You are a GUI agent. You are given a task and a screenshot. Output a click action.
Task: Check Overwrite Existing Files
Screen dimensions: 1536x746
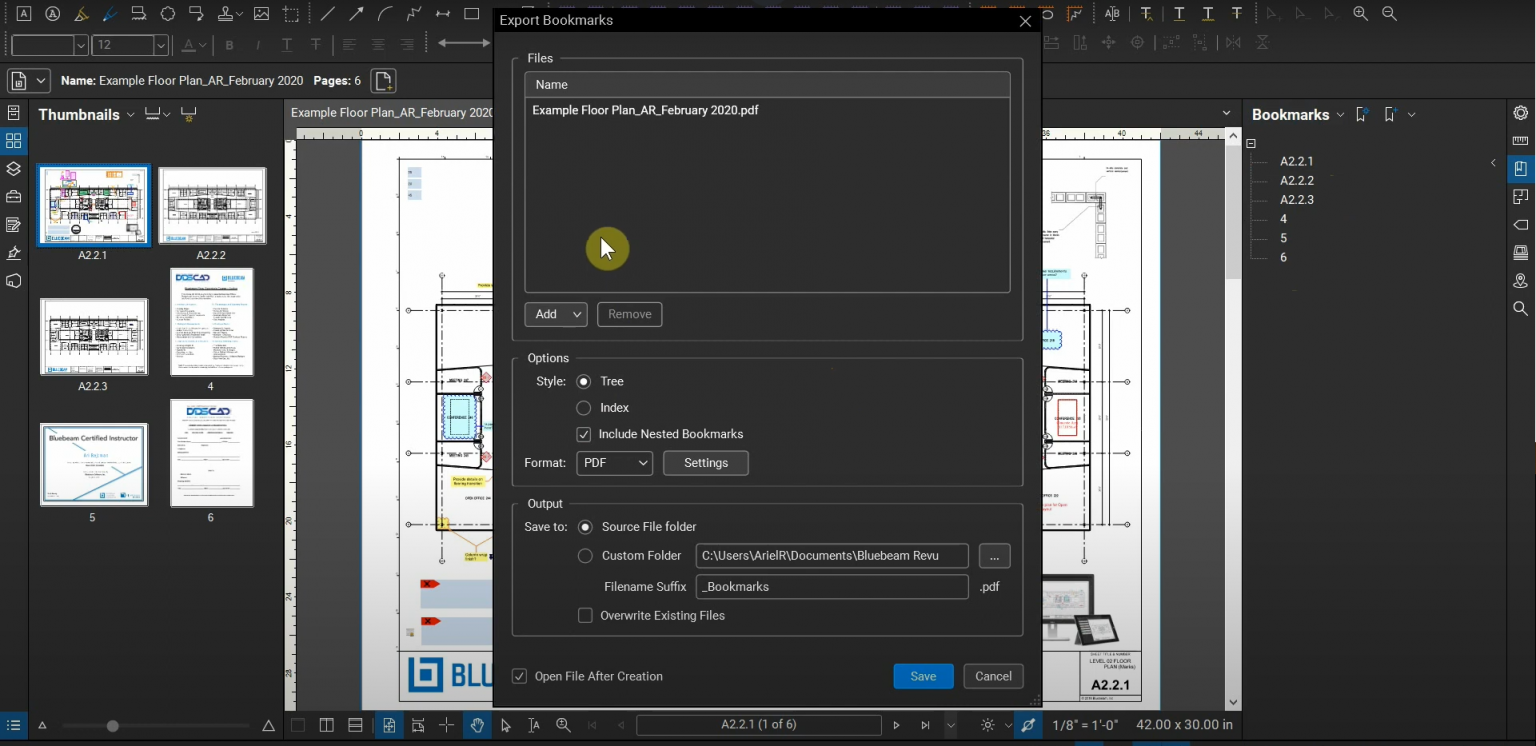(x=585, y=615)
